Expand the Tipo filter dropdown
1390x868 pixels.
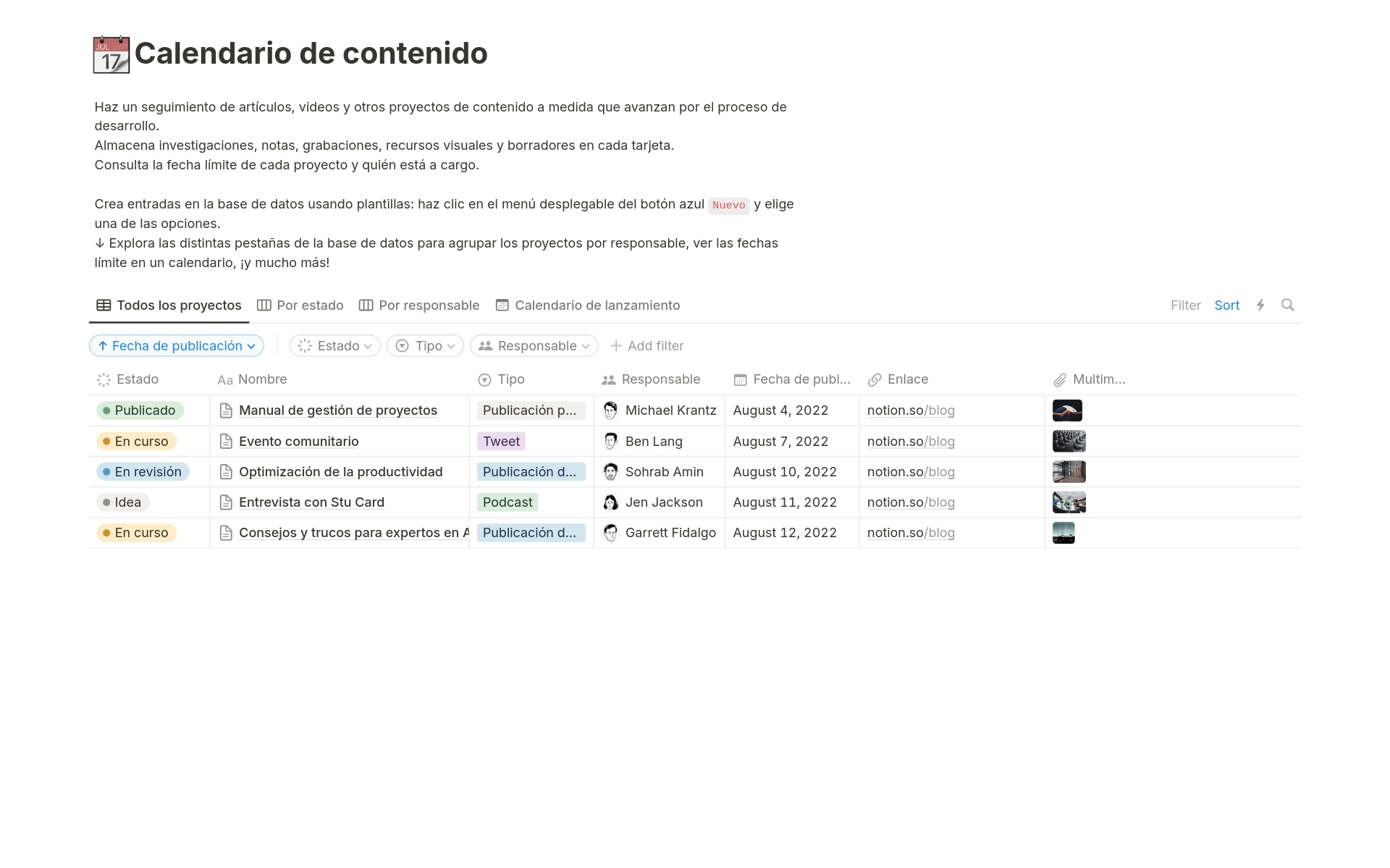point(424,345)
